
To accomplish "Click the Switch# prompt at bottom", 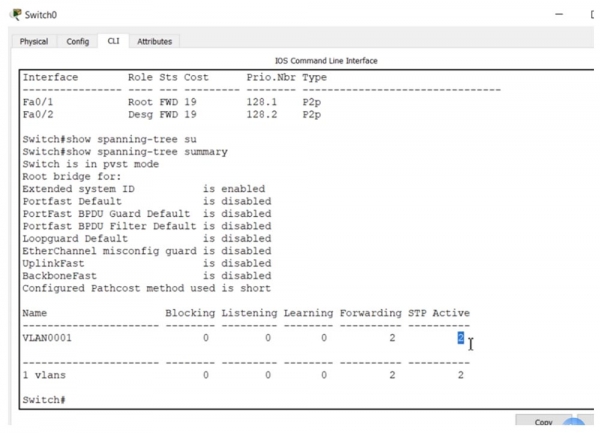I will click(44, 400).
